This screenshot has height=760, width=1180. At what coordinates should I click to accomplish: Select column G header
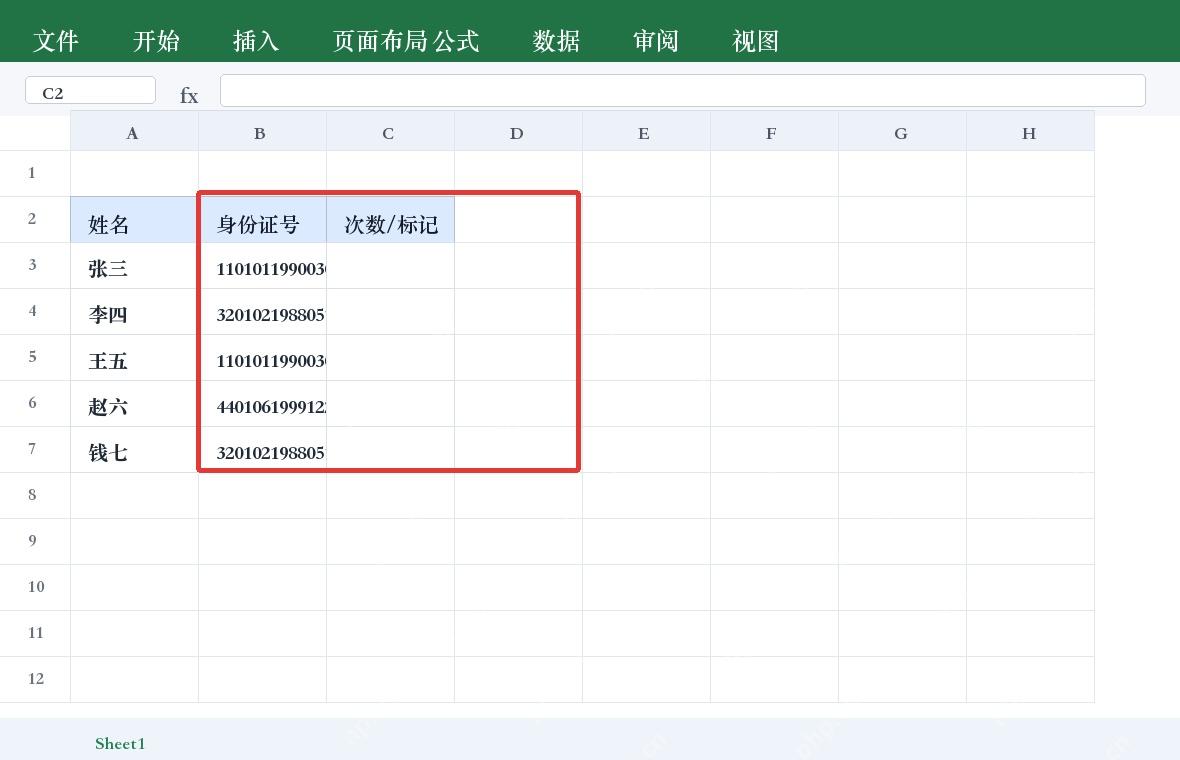click(902, 132)
